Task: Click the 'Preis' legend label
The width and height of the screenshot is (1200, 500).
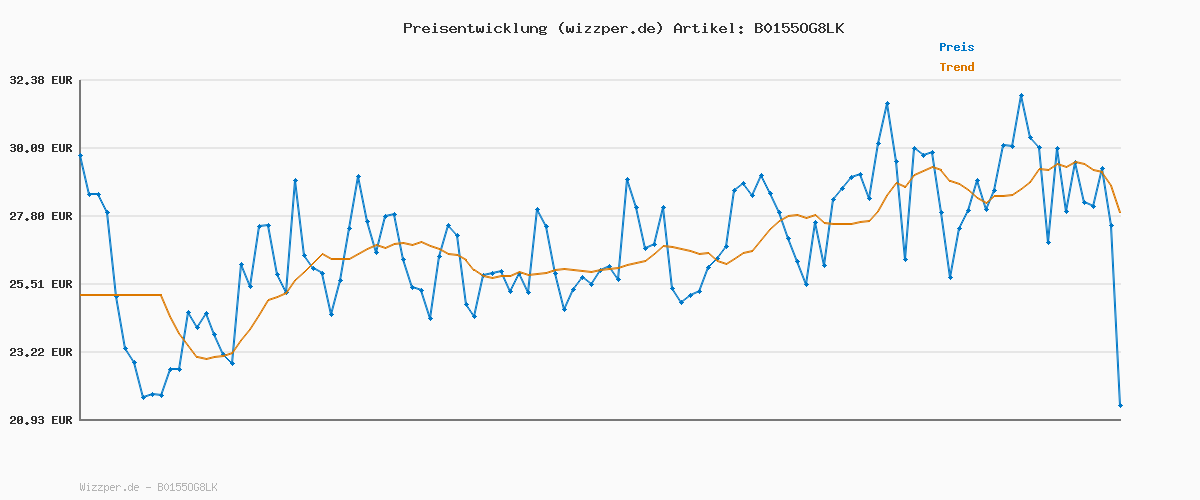Action: 956,47
